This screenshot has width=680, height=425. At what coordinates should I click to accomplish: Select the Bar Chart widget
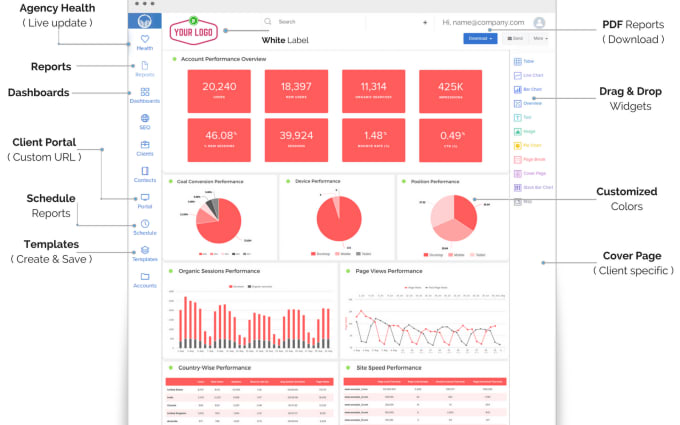pyautogui.click(x=528, y=89)
